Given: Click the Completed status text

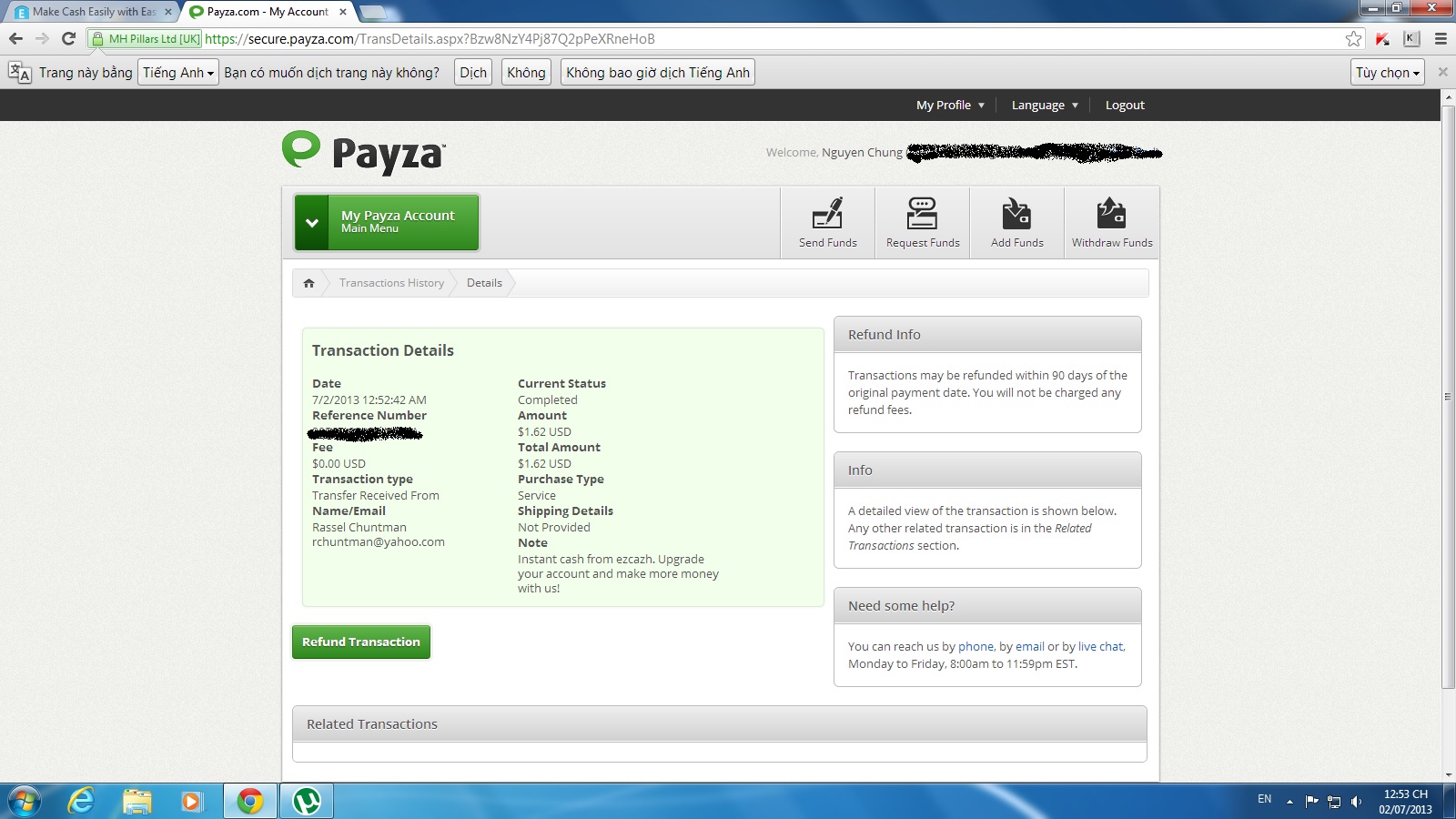Looking at the screenshot, I should click(x=548, y=400).
